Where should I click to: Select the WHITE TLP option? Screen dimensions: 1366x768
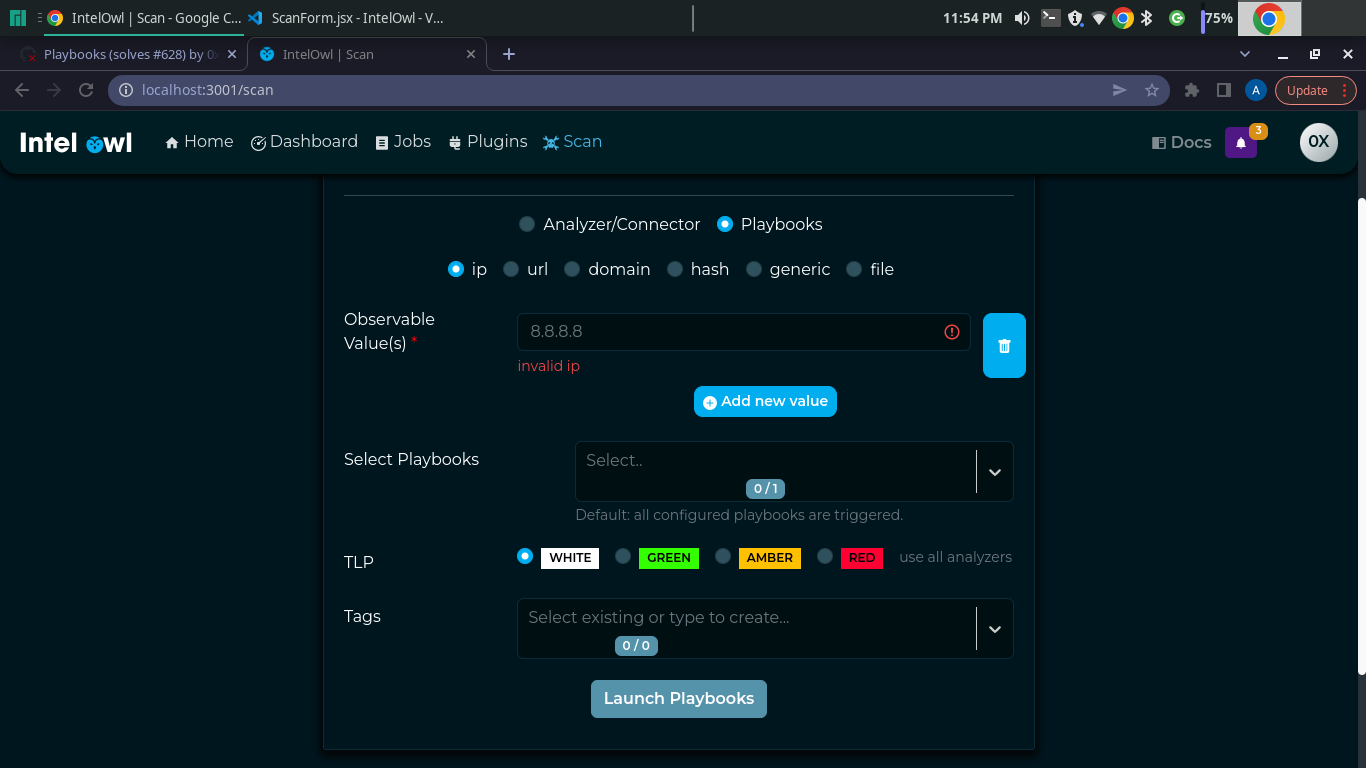point(525,556)
